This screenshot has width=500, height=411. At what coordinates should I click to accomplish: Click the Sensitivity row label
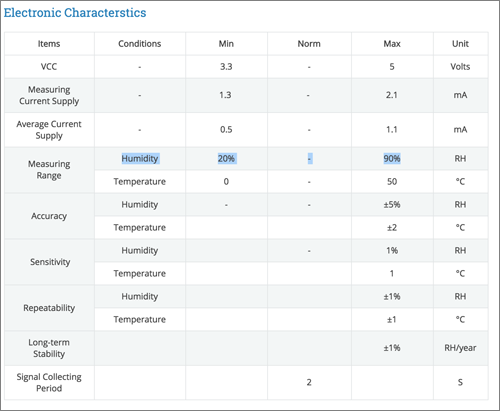click(x=50, y=262)
